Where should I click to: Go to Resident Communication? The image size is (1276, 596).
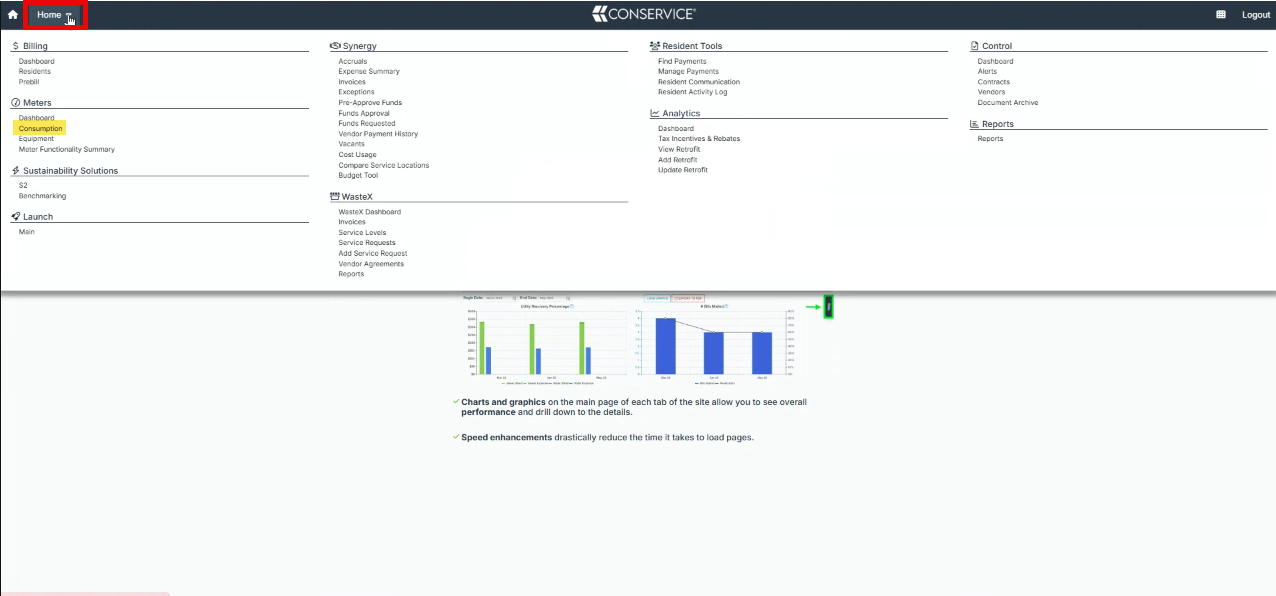point(699,82)
